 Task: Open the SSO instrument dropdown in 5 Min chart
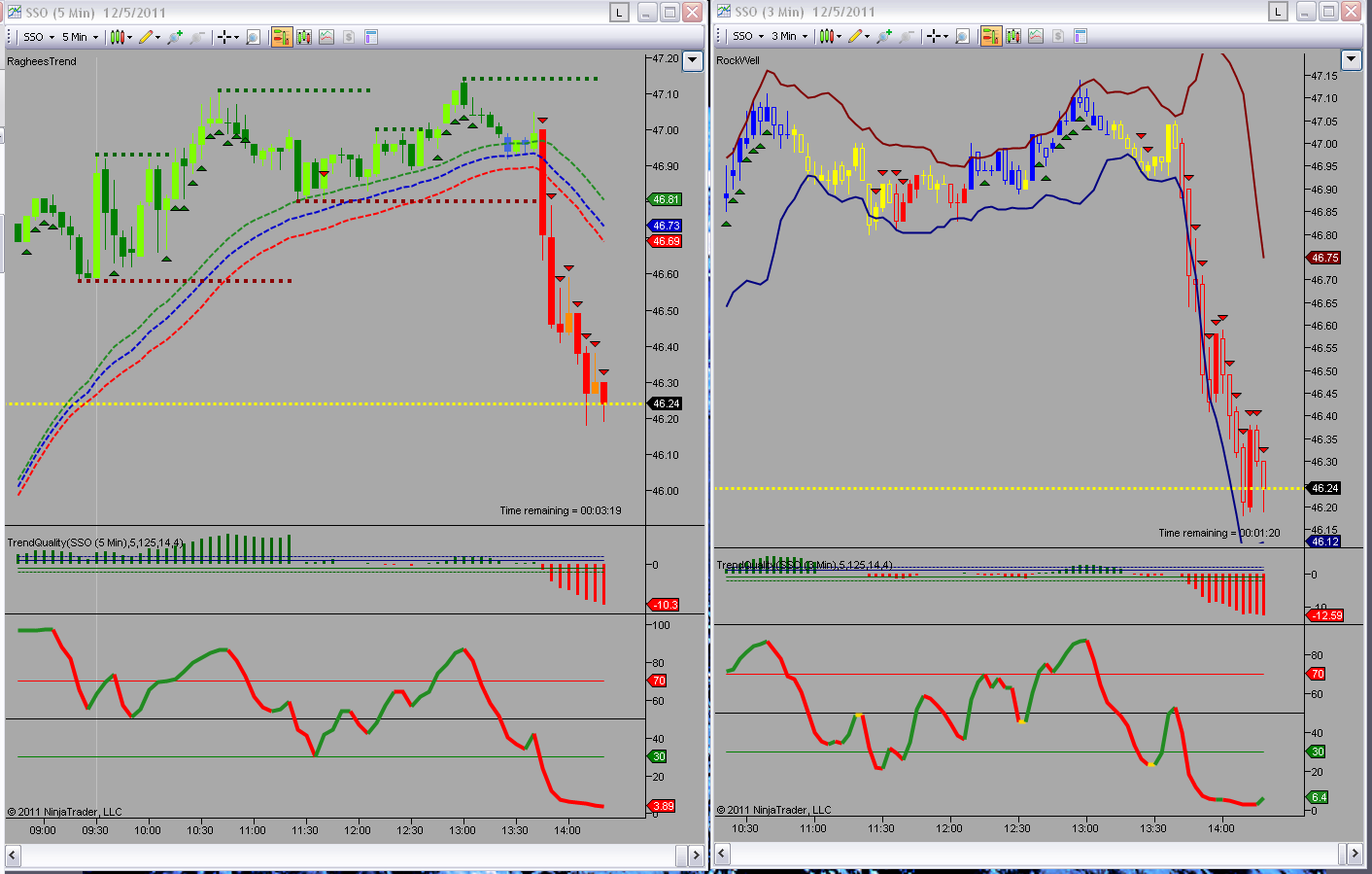[x=39, y=37]
